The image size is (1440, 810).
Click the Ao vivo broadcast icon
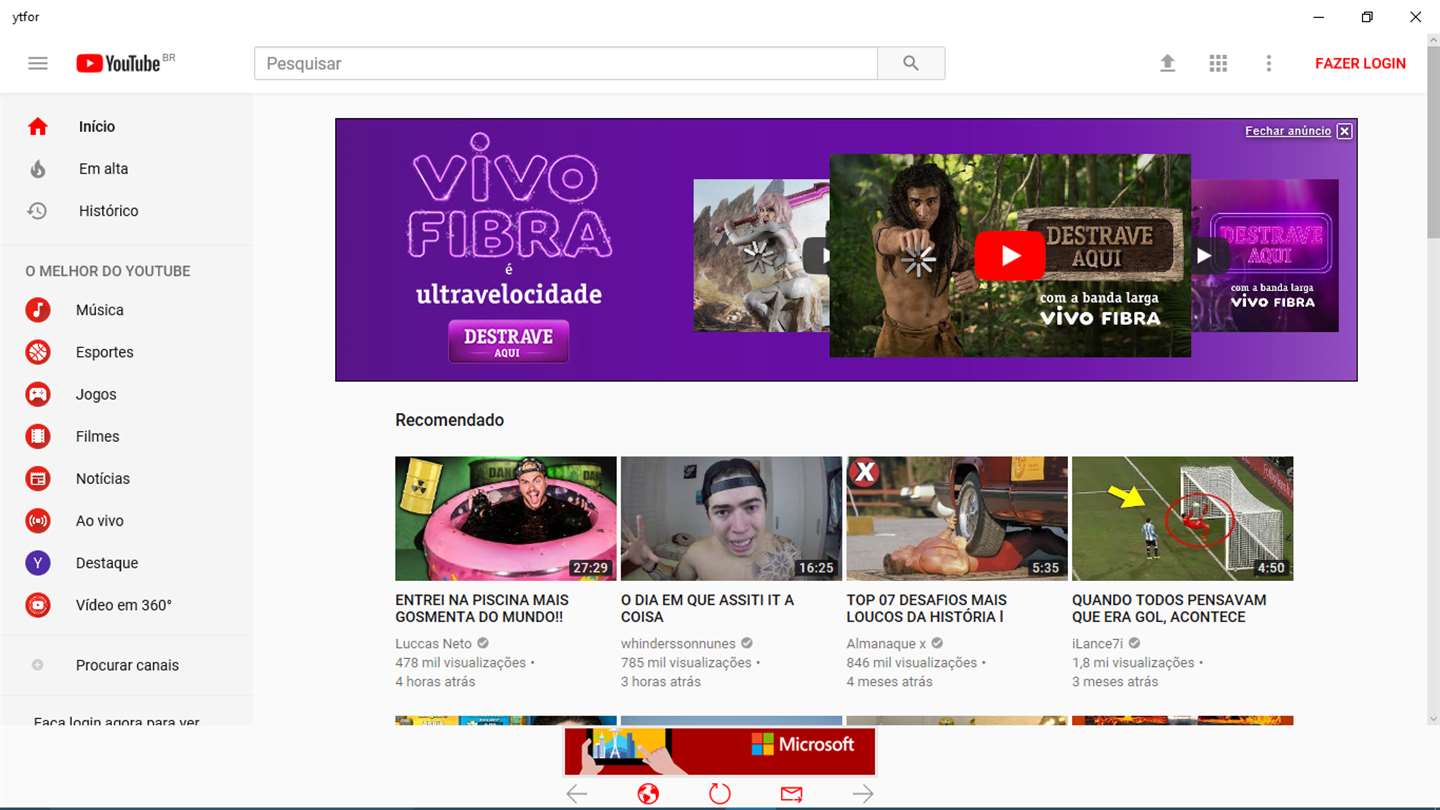38,521
